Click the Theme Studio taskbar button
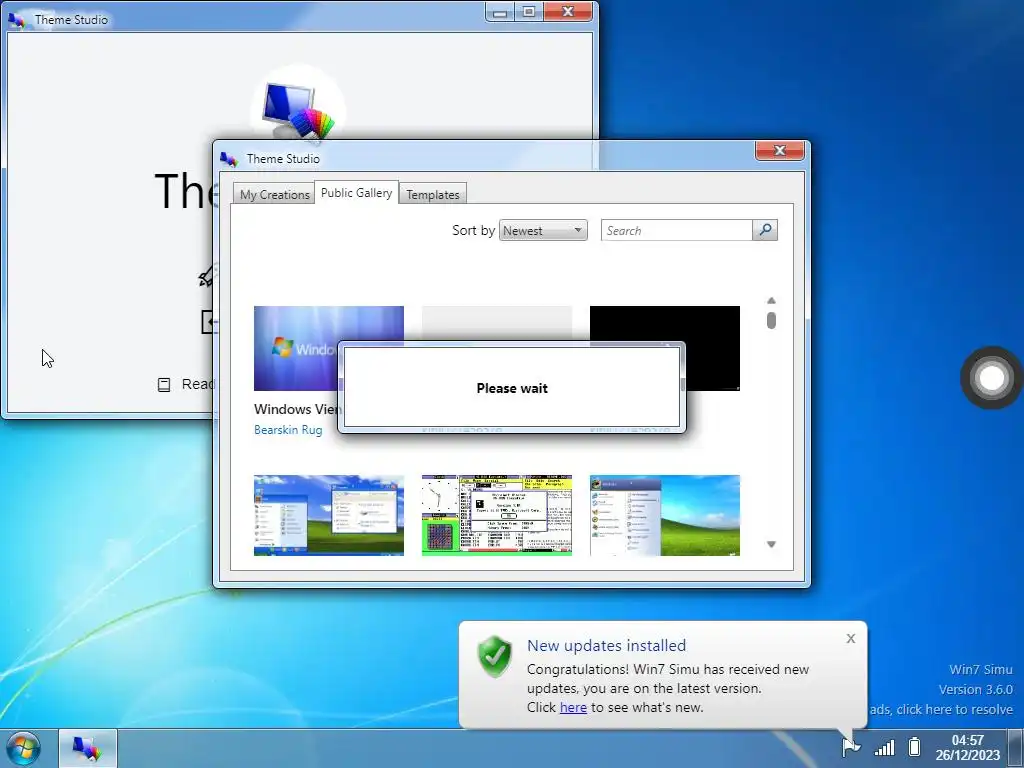This screenshot has height=768, width=1024. 88,748
